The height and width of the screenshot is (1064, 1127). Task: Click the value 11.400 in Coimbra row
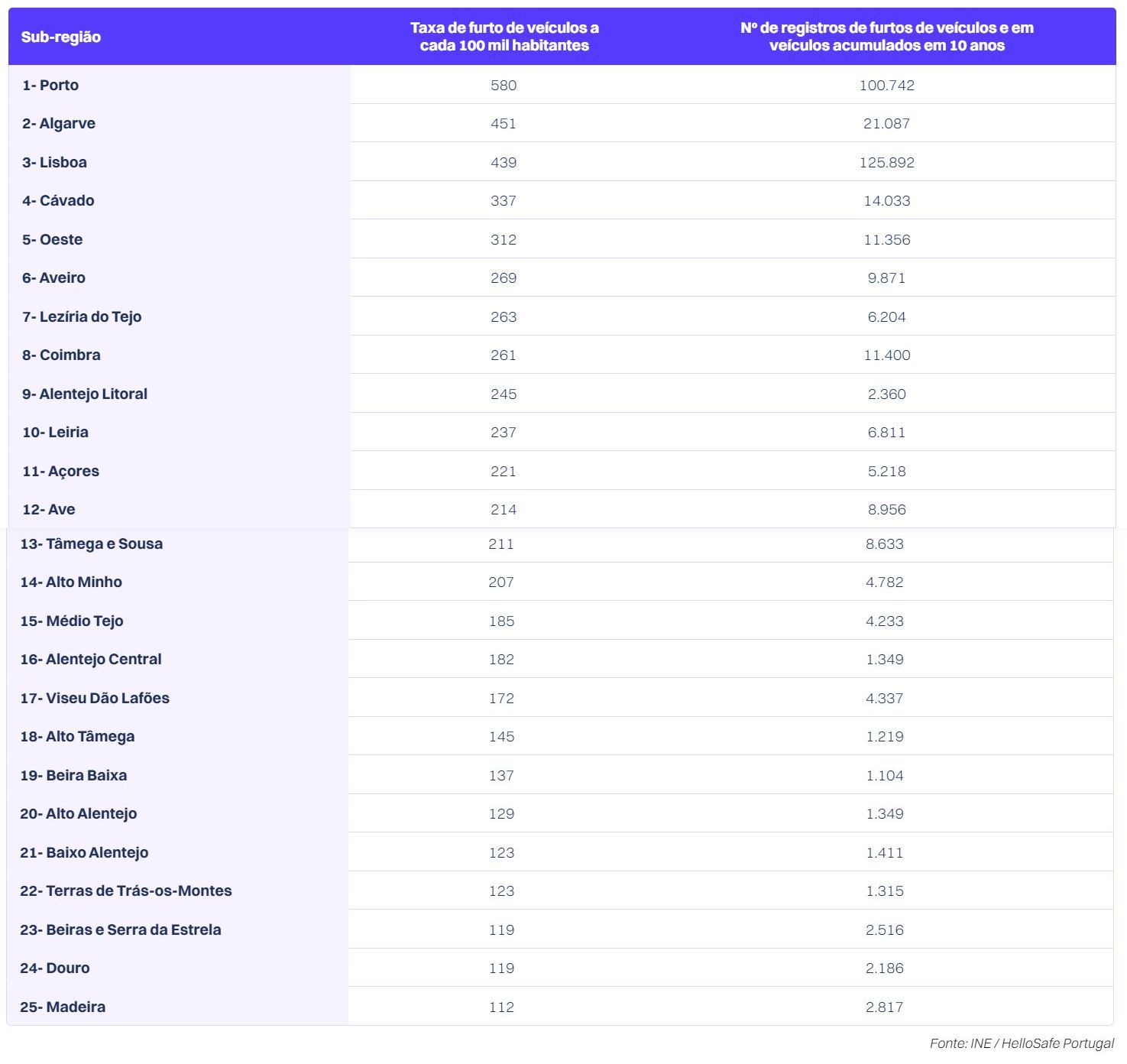[886, 355]
